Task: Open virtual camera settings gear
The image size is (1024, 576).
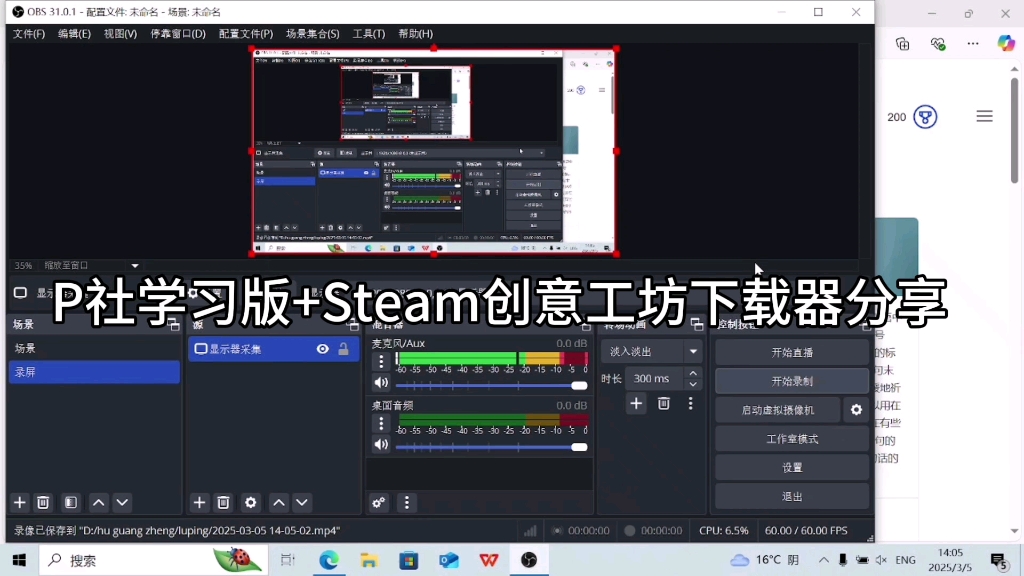Action: click(x=856, y=409)
